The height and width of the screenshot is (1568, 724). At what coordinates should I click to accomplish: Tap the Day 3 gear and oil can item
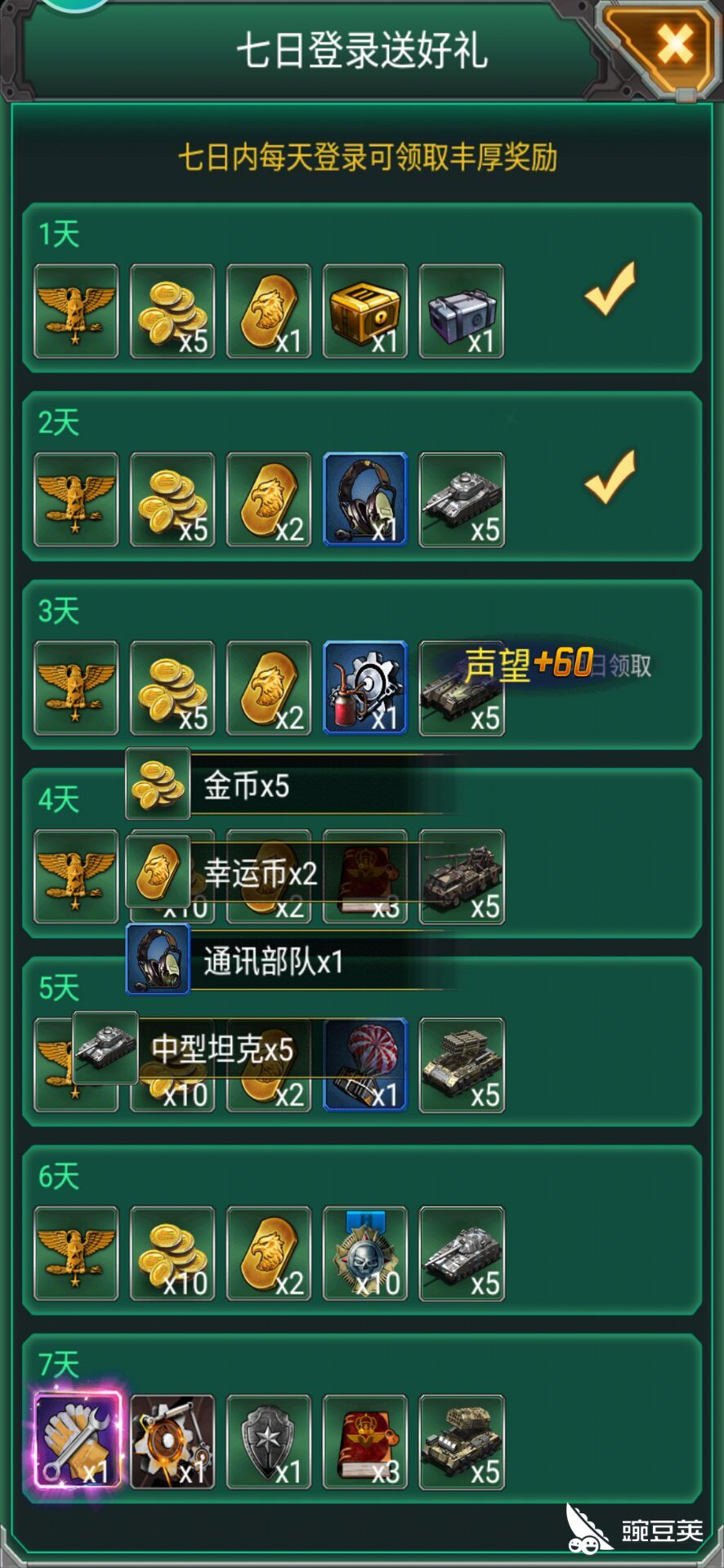[x=365, y=688]
